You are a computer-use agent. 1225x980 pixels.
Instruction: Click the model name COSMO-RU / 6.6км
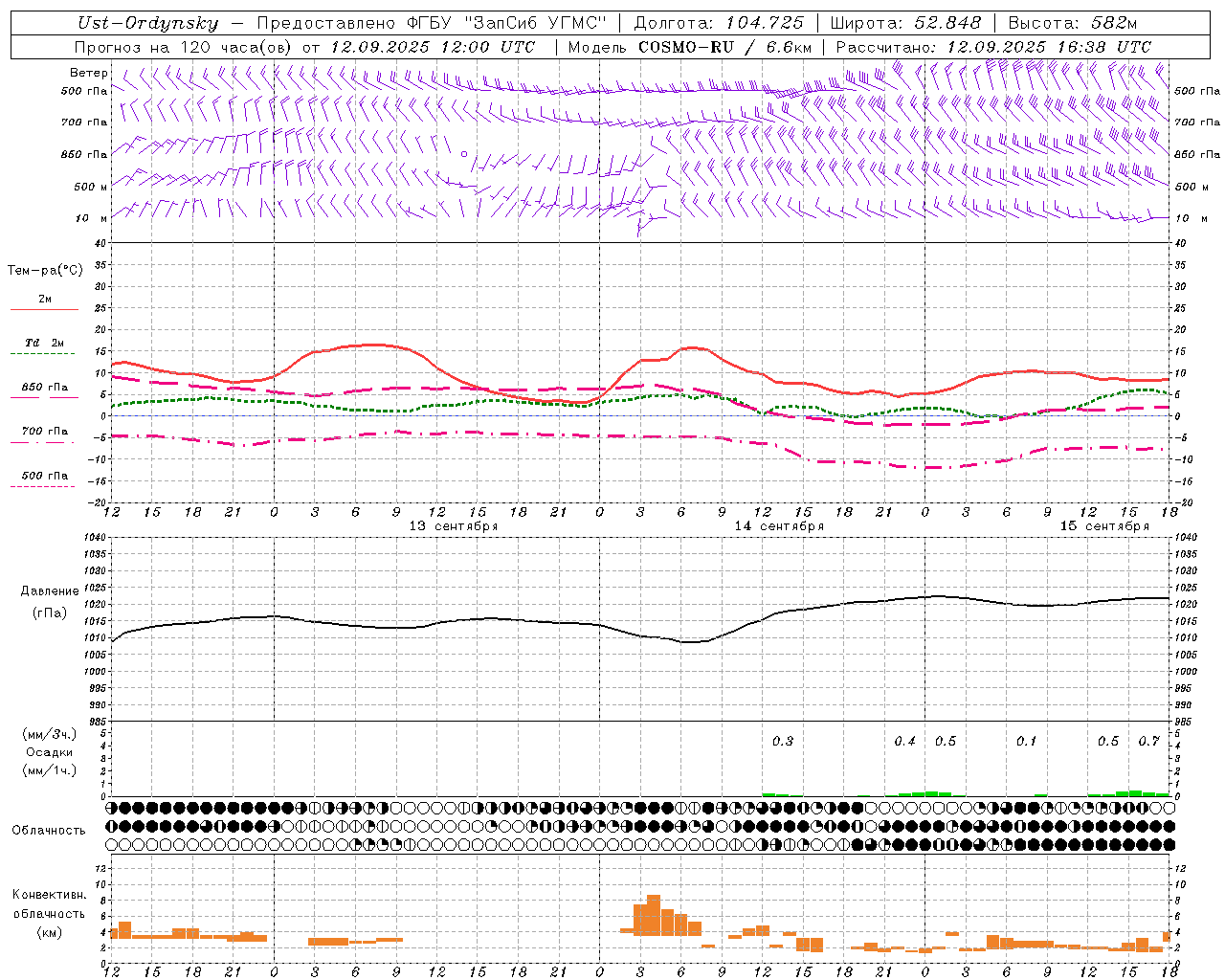coord(725,47)
